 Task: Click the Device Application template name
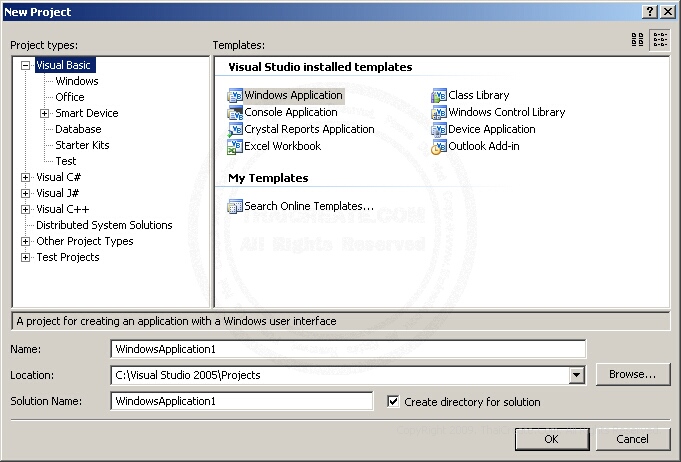(x=492, y=129)
